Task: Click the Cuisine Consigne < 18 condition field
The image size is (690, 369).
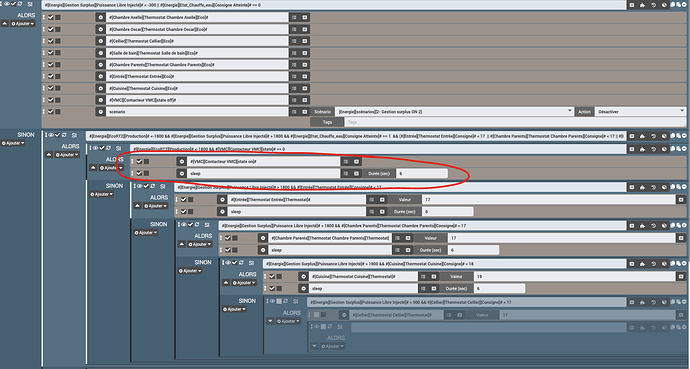Action: (444, 264)
